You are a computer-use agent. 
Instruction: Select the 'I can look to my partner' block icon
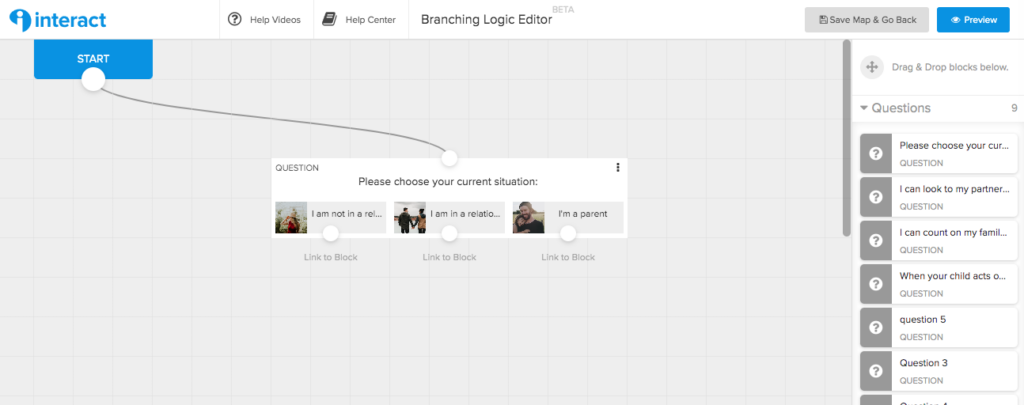coord(876,197)
